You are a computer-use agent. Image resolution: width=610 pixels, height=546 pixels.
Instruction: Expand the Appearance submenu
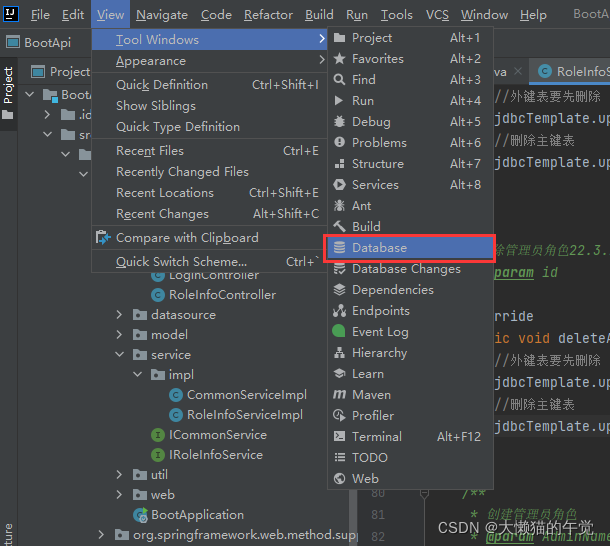tap(209, 61)
